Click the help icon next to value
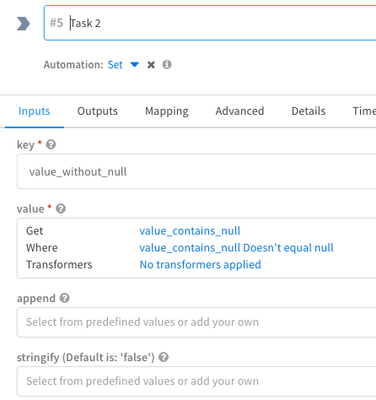376x400 pixels. (x=61, y=209)
